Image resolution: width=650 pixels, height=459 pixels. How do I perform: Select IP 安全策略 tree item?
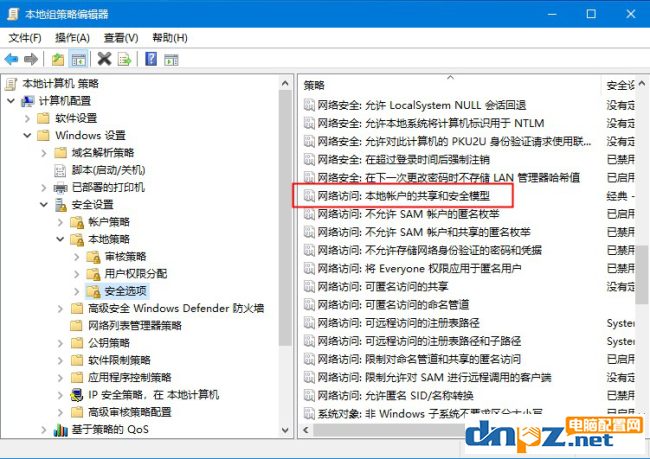(153, 395)
